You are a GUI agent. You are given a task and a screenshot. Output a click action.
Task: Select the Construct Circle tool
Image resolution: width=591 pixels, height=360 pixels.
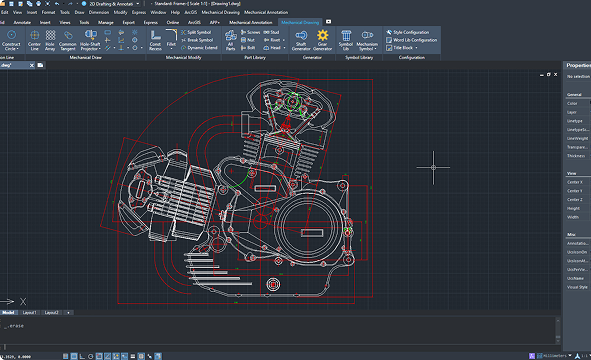click(x=11, y=40)
